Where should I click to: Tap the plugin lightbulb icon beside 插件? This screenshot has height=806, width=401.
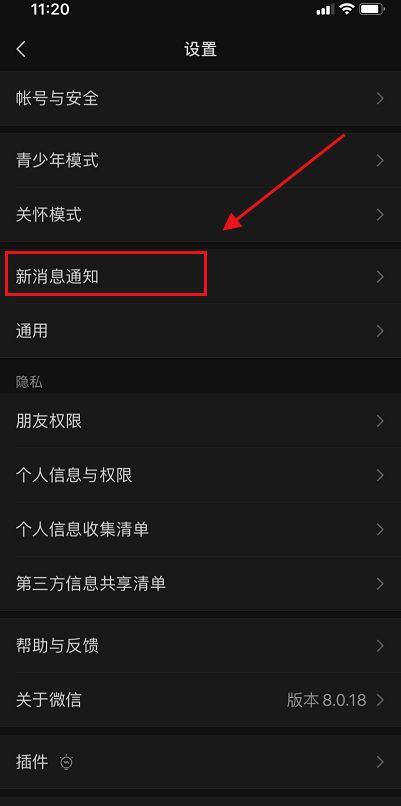(x=67, y=762)
